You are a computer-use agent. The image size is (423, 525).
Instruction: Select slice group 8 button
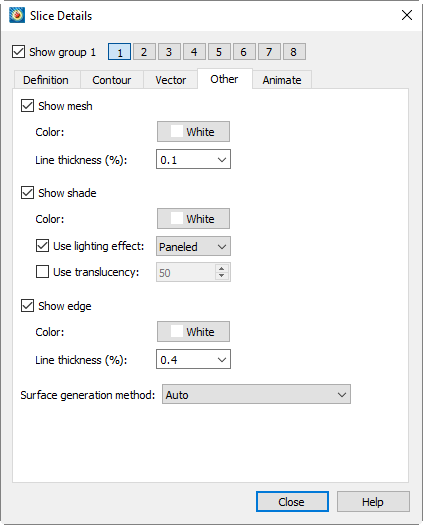tap(294, 52)
